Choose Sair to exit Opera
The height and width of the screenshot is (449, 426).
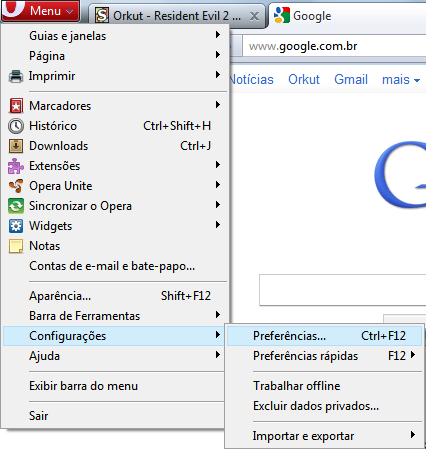[114, 416]
